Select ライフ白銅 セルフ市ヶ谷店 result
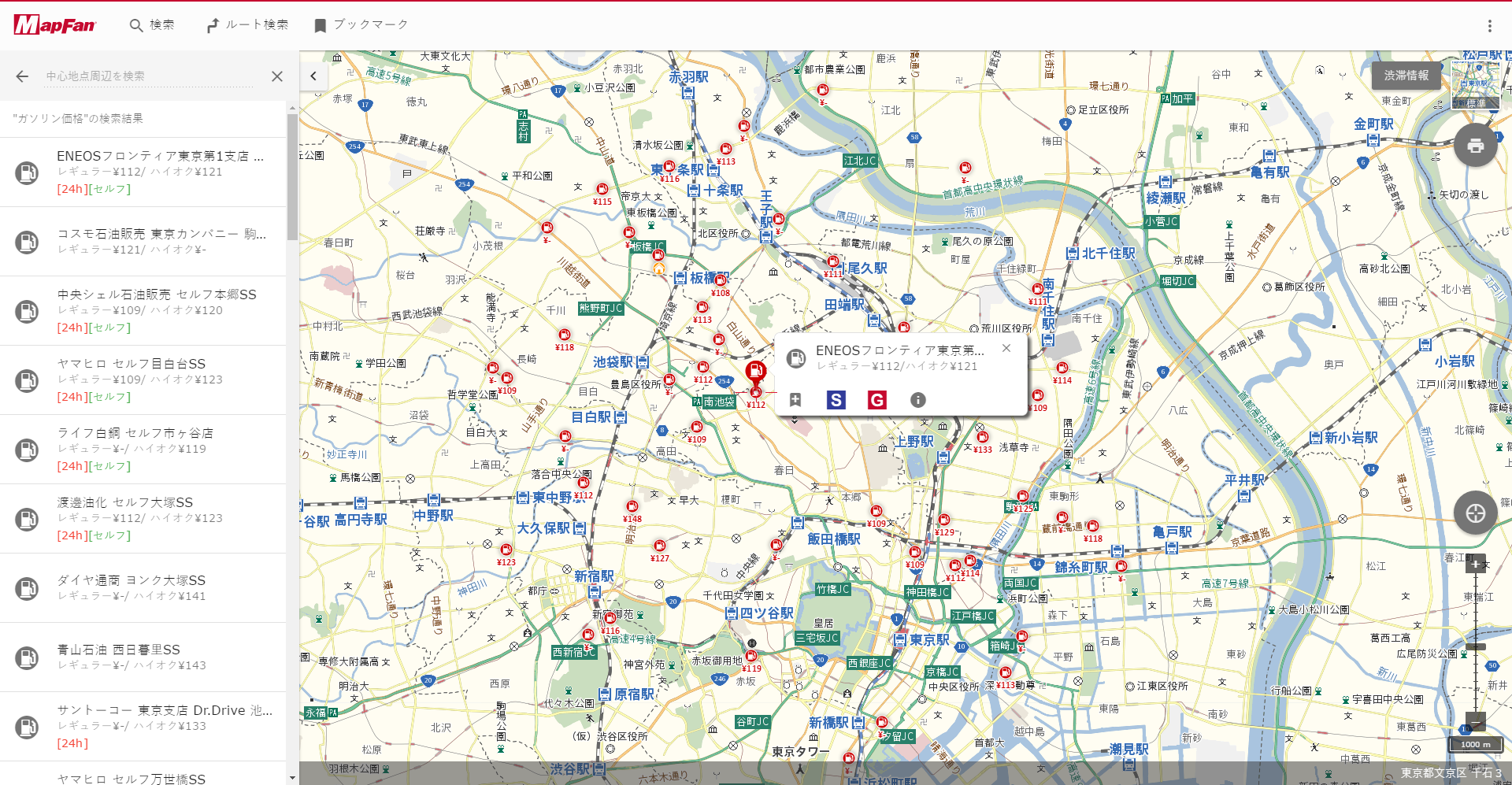 [x=143, y=450]
